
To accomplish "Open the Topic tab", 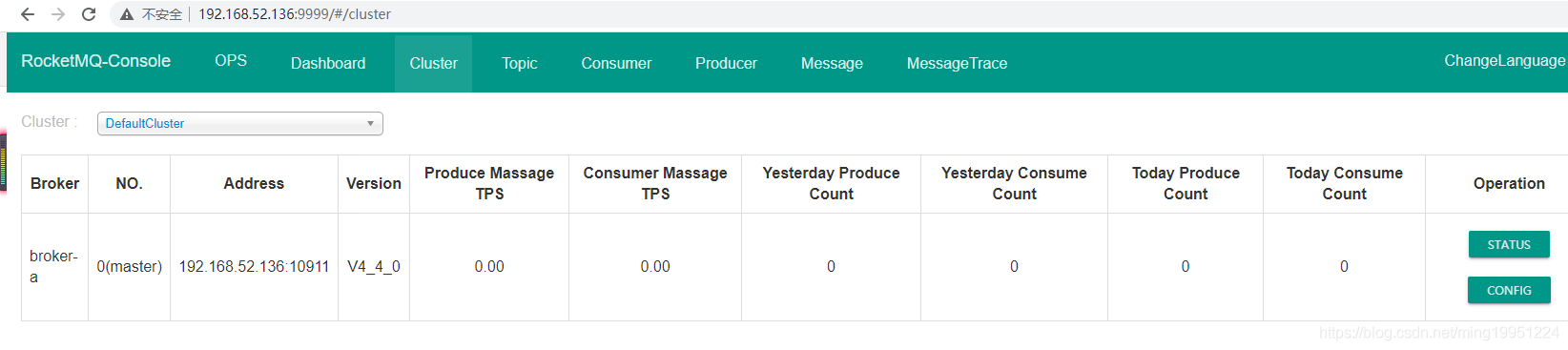I will 520,63.
